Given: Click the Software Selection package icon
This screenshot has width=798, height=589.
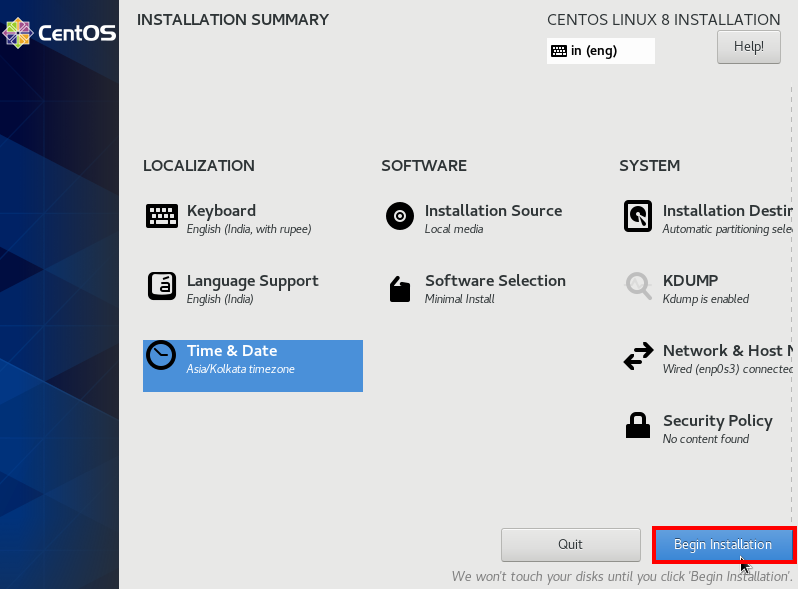Looking at the screenshot, I should coord(400,289).
